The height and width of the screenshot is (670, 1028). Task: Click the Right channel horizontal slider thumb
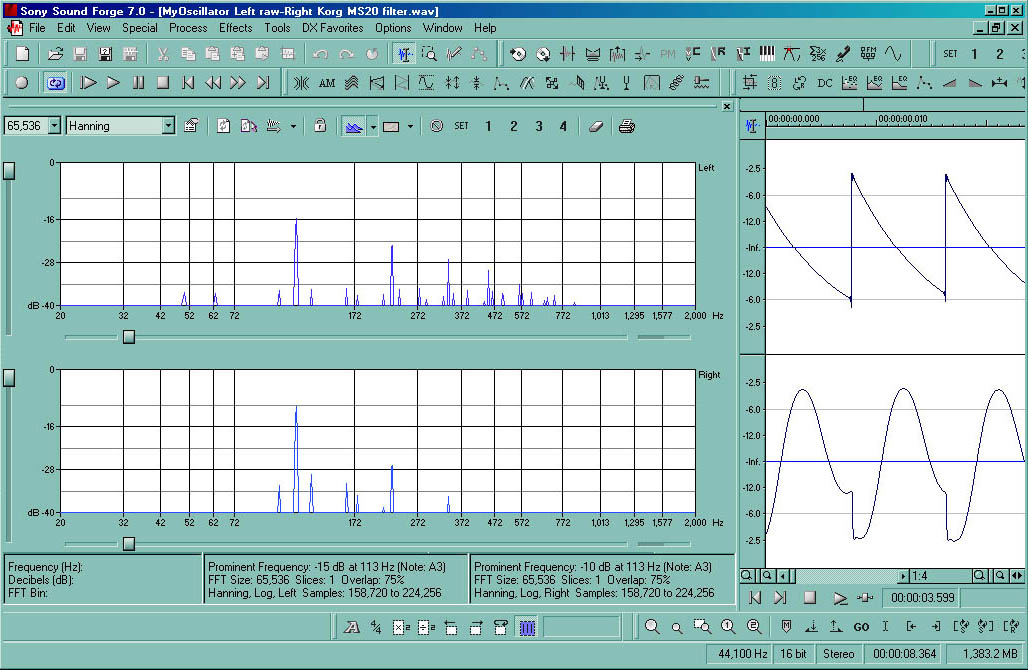[129, 544]
